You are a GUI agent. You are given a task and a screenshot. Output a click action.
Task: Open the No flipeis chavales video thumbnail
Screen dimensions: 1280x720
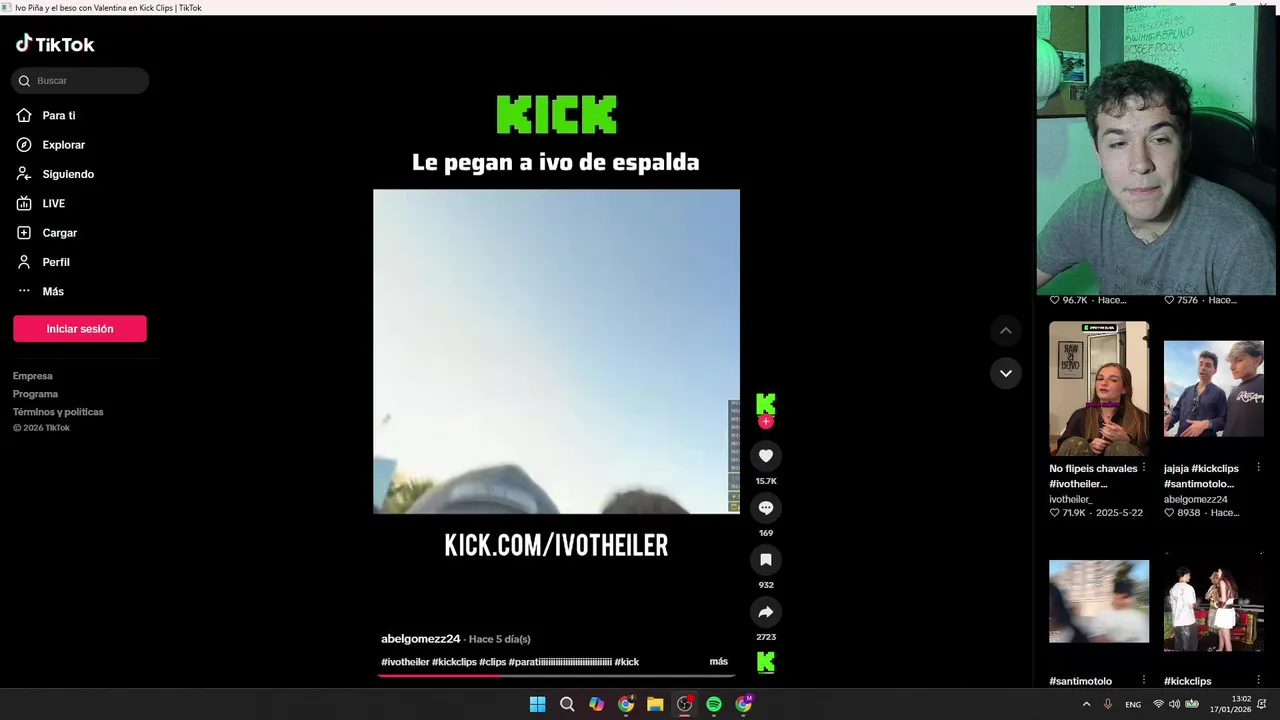click(x=1099, y=389)
